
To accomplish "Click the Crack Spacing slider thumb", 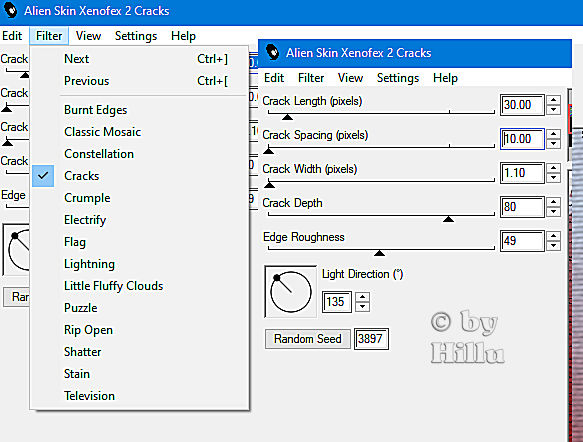I will click(x=268, y=151).
